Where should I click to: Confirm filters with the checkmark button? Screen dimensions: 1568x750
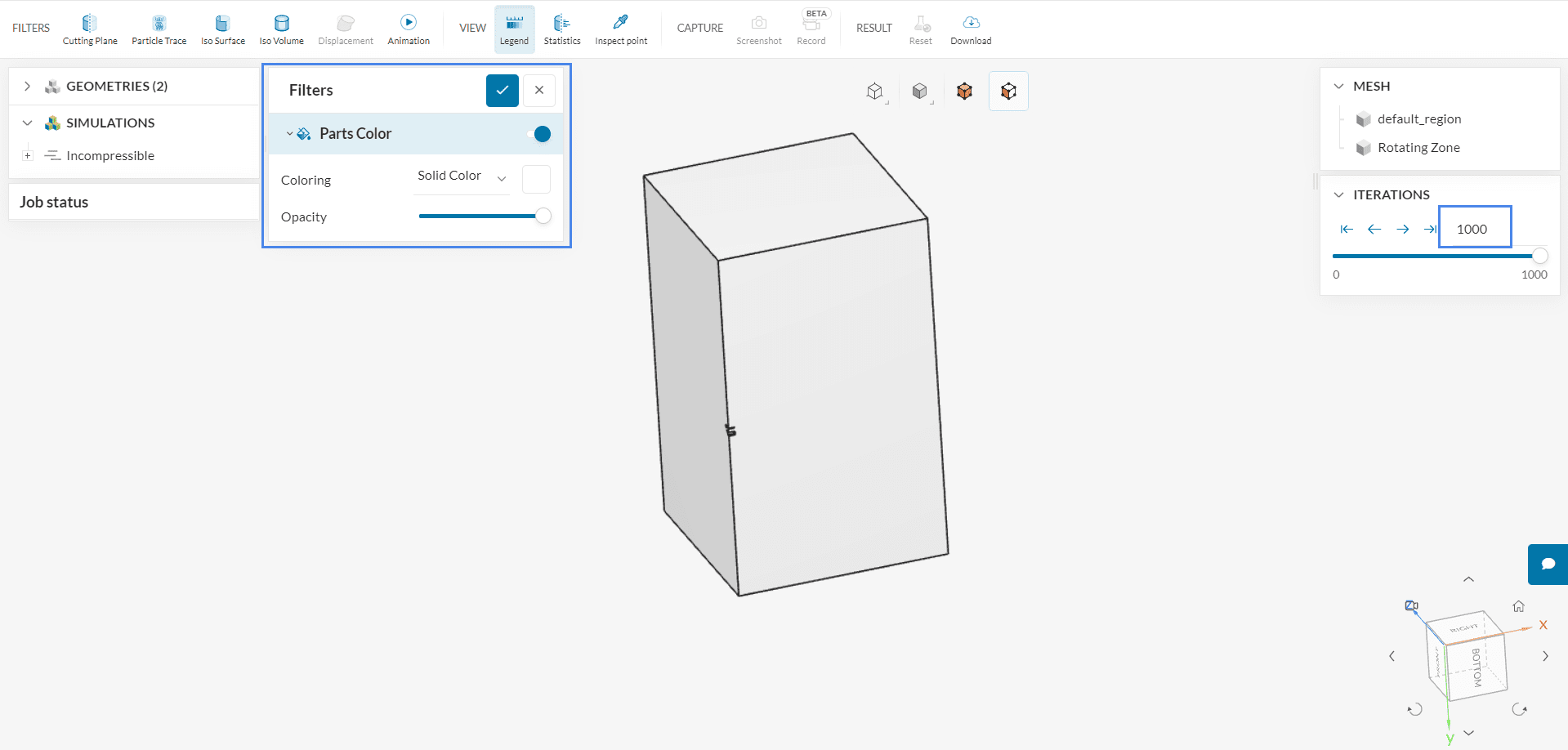click(x=502, y=91)
